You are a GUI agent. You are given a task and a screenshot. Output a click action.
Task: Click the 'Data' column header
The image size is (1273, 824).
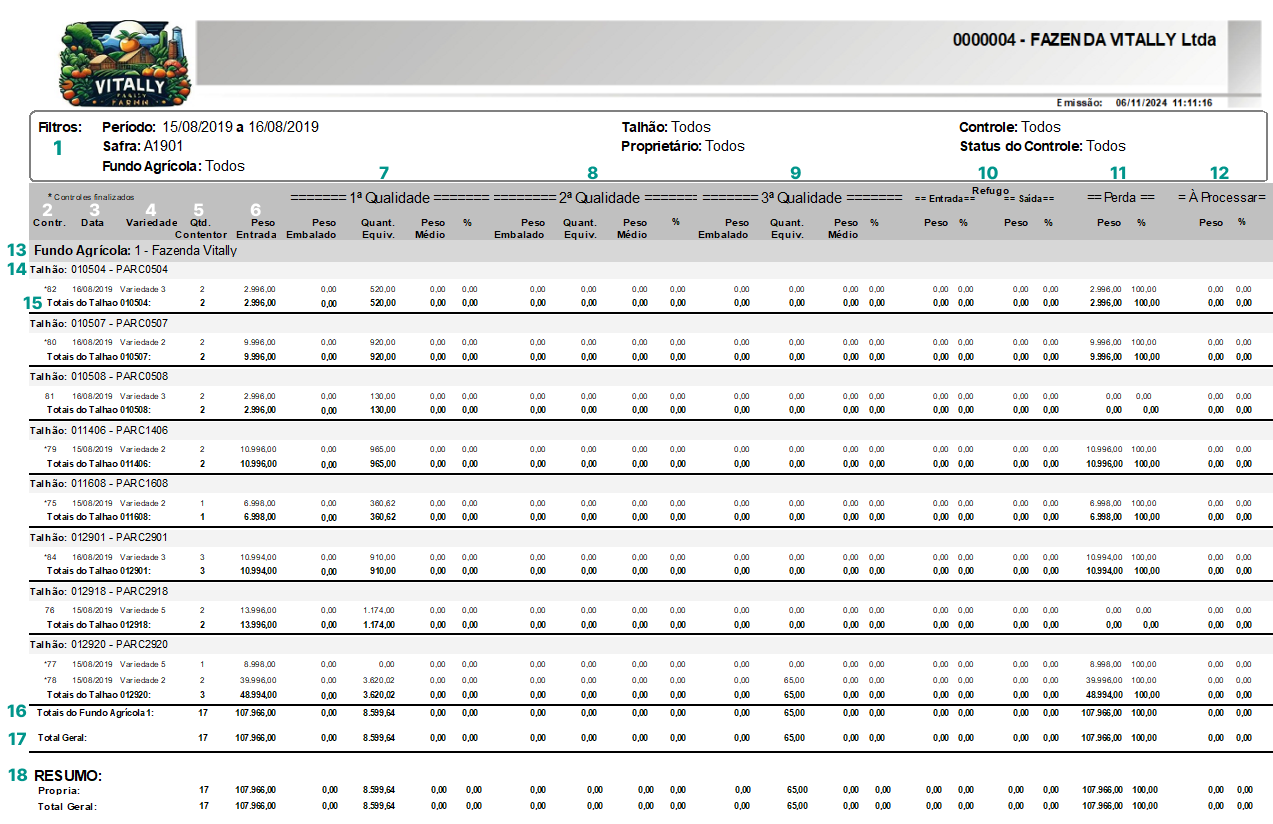coord(92,222)
